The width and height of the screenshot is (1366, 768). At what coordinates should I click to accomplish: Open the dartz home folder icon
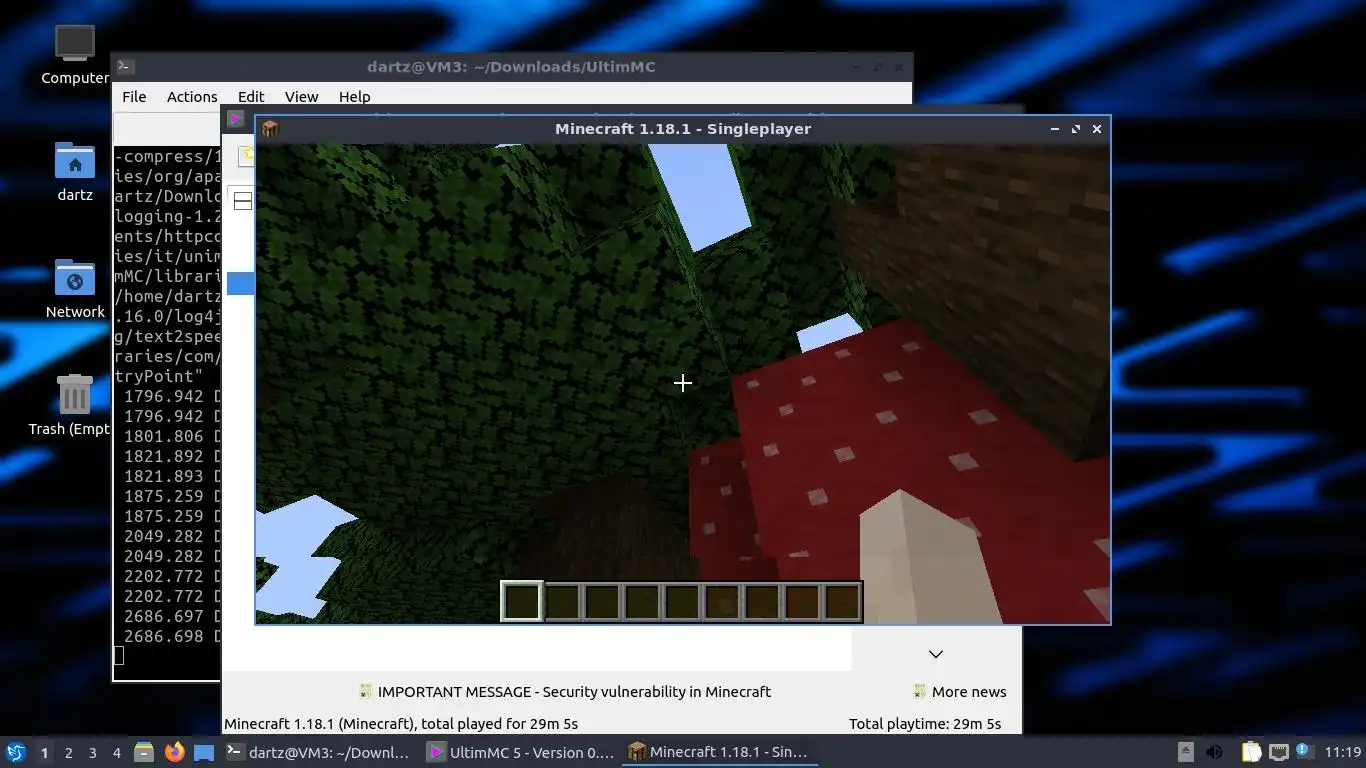[75, 171]
